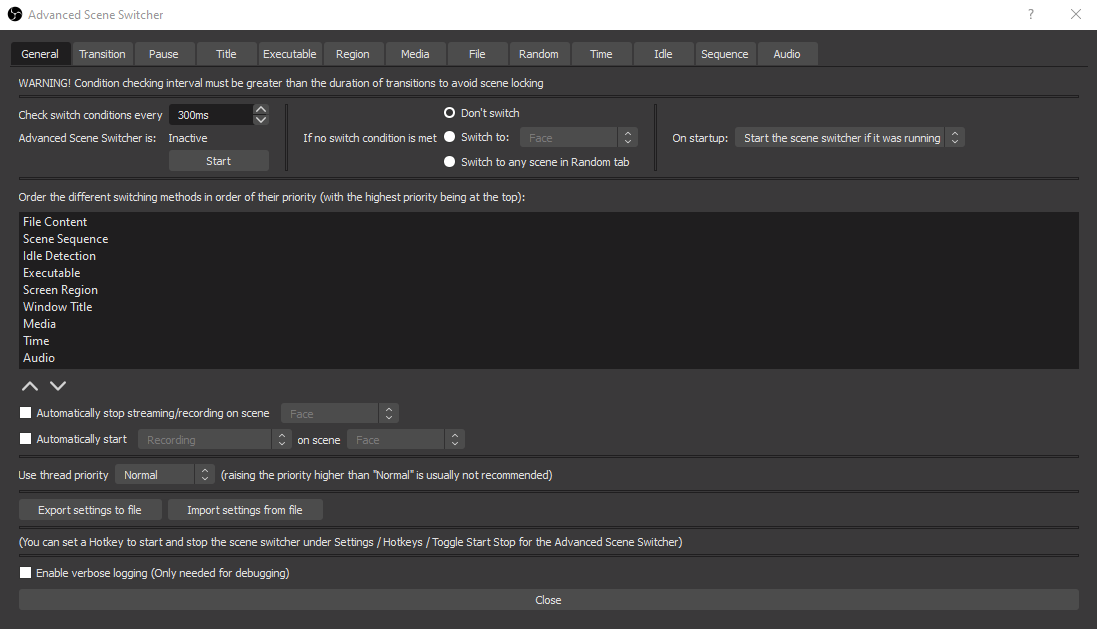Open the On startup behavior dropdown

pos(849,138)
